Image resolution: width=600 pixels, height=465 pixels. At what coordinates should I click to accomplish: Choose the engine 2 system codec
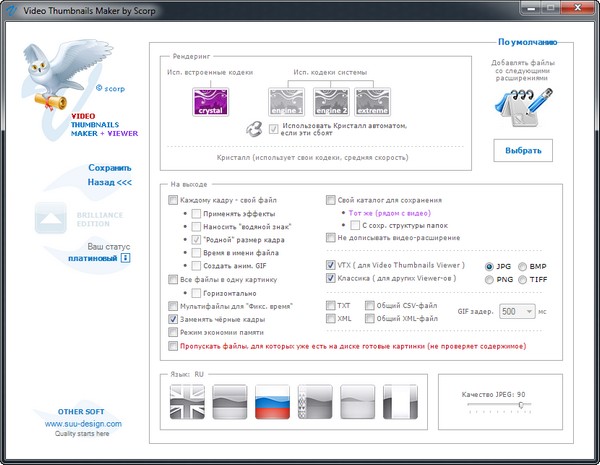tap(329, 100)
